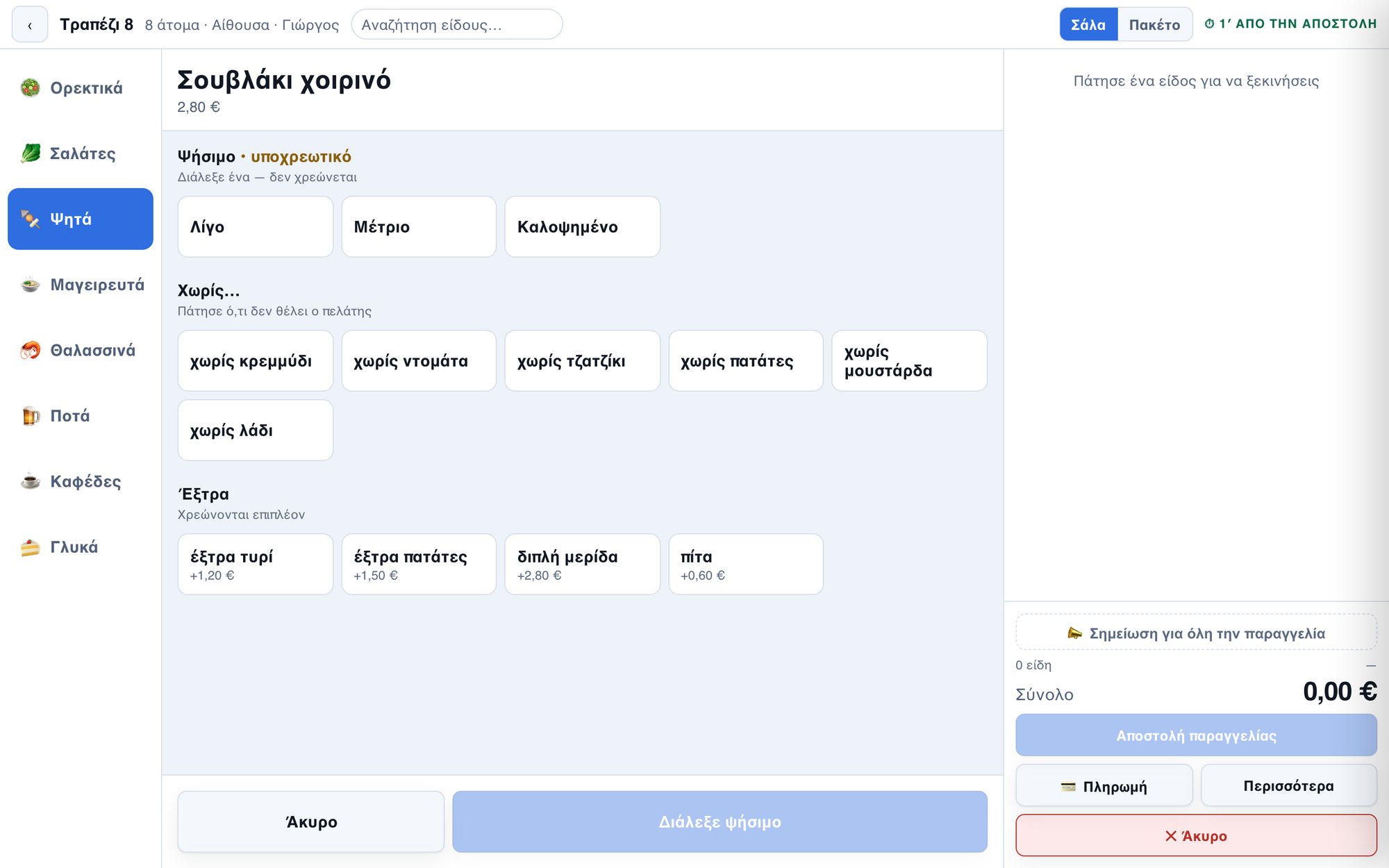
Task: Click the back arrow button
Action: pos(30,25)
